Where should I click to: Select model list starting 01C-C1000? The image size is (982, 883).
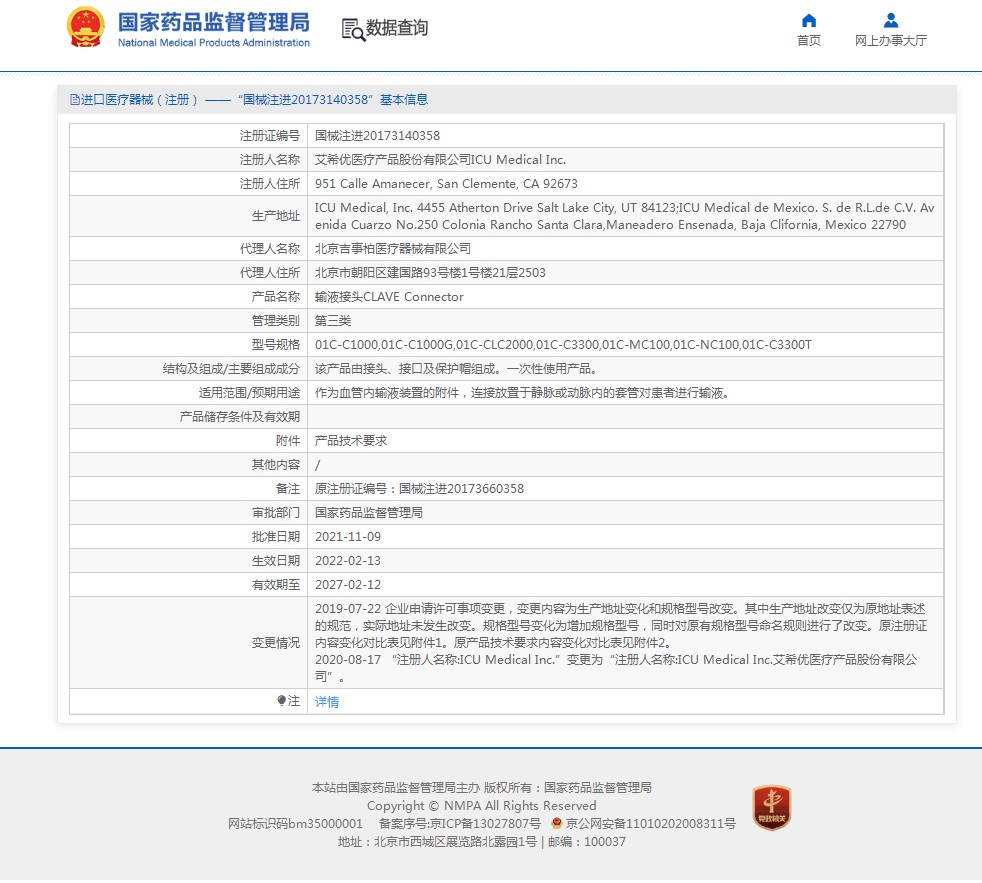click(563, 344)
